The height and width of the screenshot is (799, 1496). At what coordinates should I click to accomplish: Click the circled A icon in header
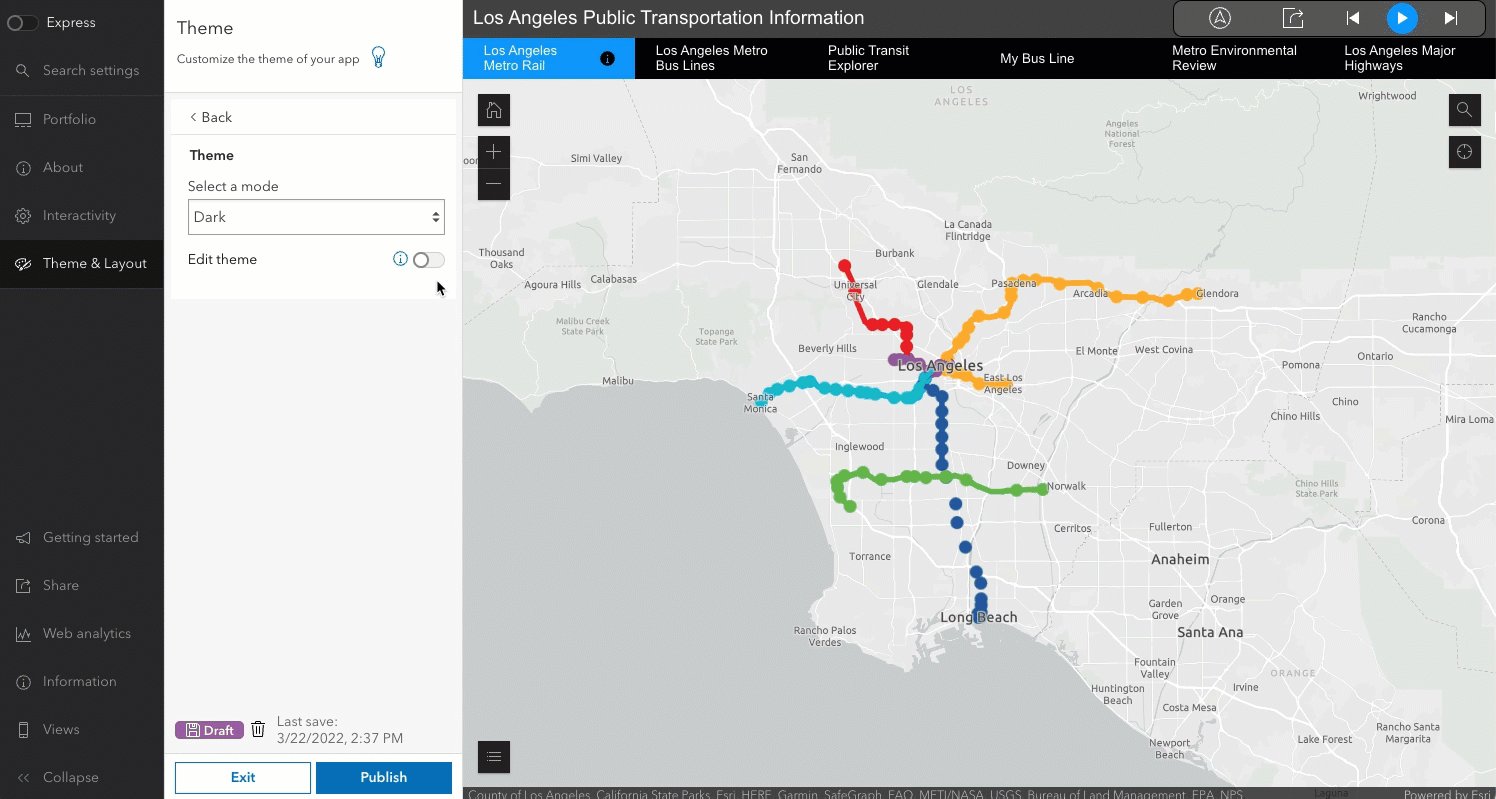tap(1220, 18)
